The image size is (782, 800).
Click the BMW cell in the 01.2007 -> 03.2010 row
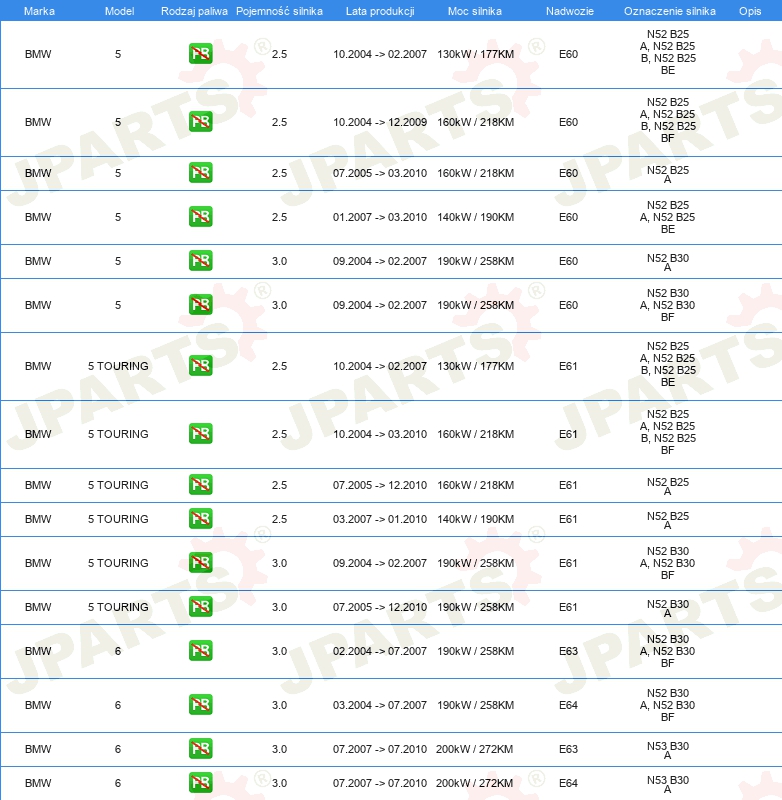click(38, 217)
